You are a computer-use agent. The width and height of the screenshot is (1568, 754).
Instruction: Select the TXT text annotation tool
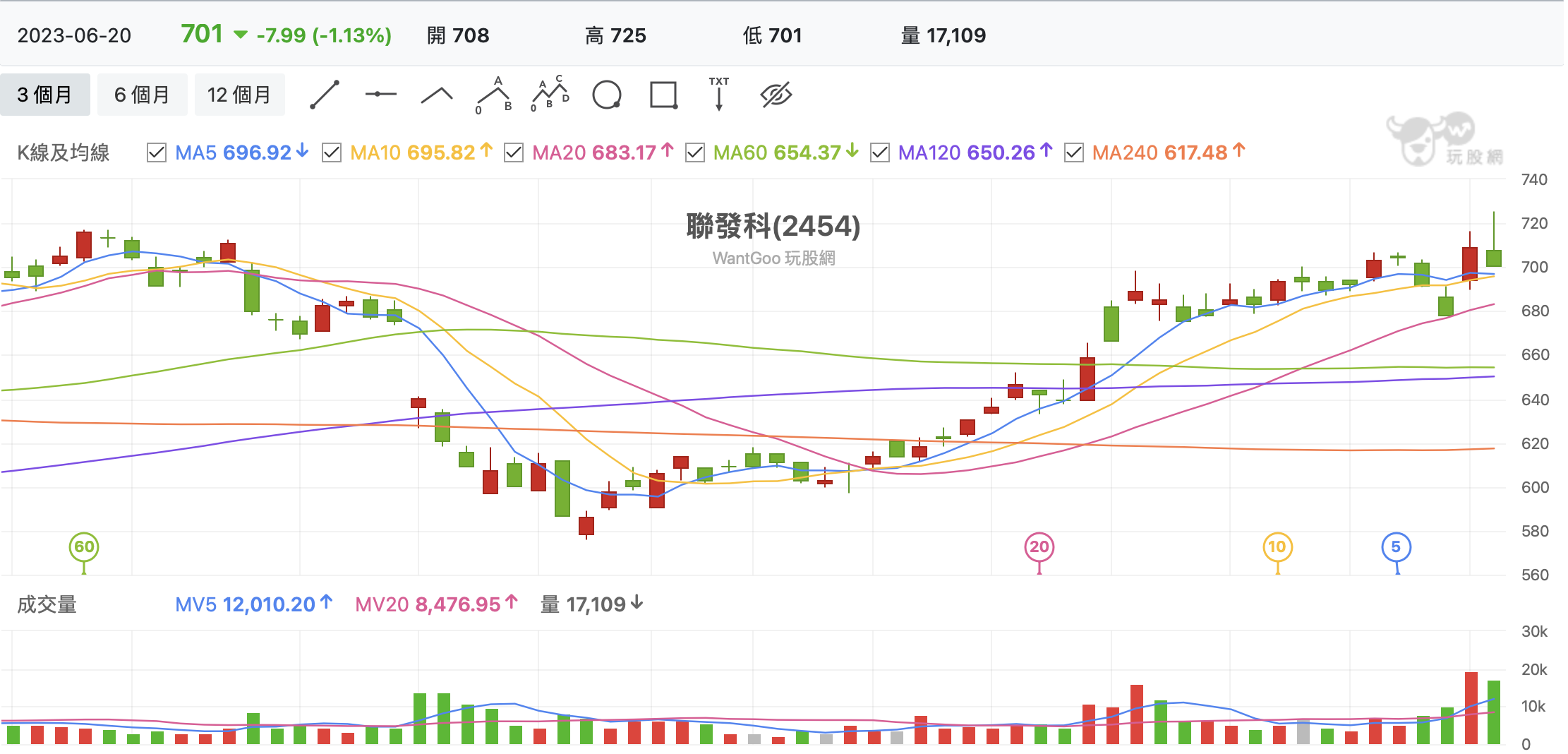click(x=719, y=94)
